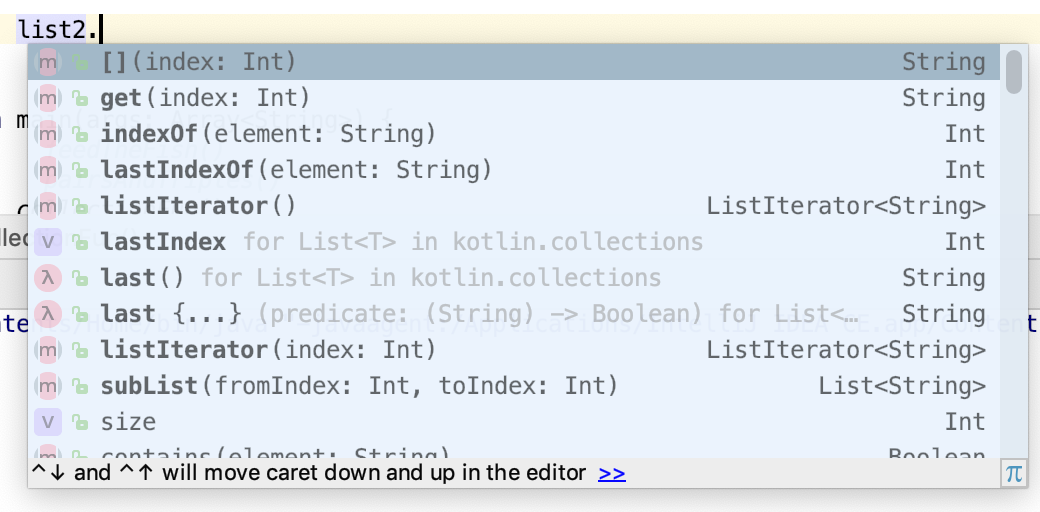Viewport: 1040px width, 512px height.
Task: Select lastIndexOf(element: String) completion
Action: [x=296, y=170]
